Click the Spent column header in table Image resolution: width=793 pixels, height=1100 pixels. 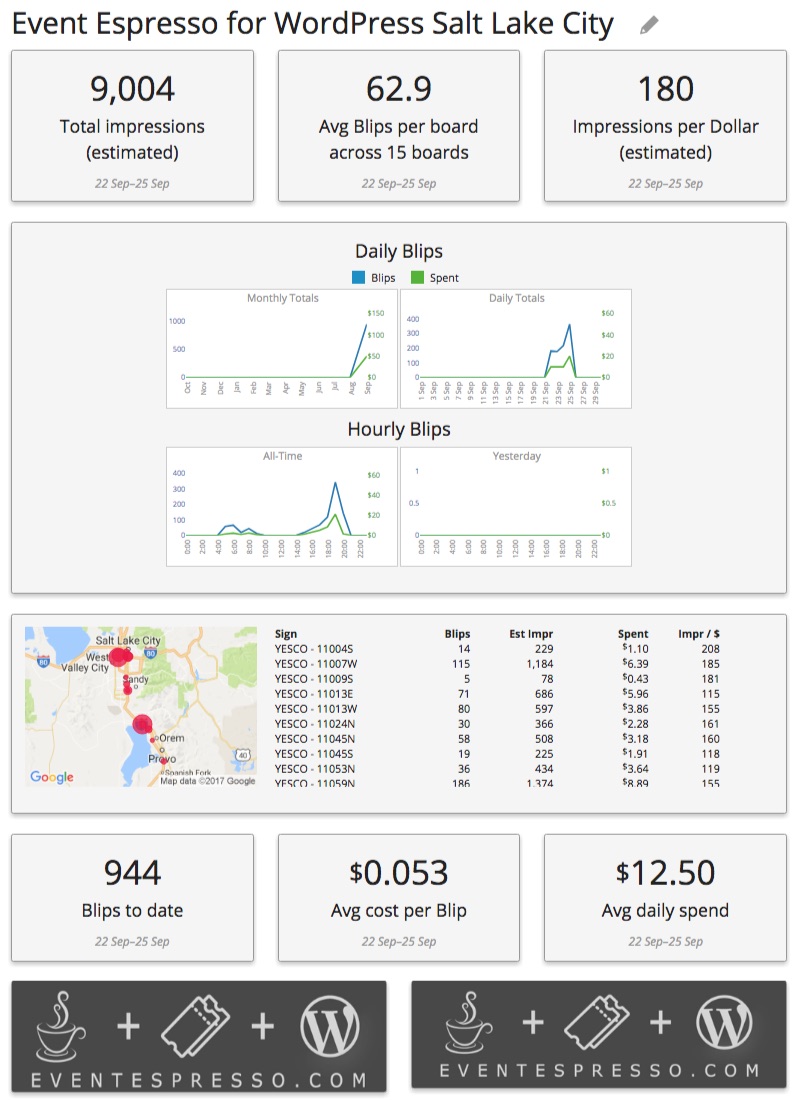(x=633, y=633)
